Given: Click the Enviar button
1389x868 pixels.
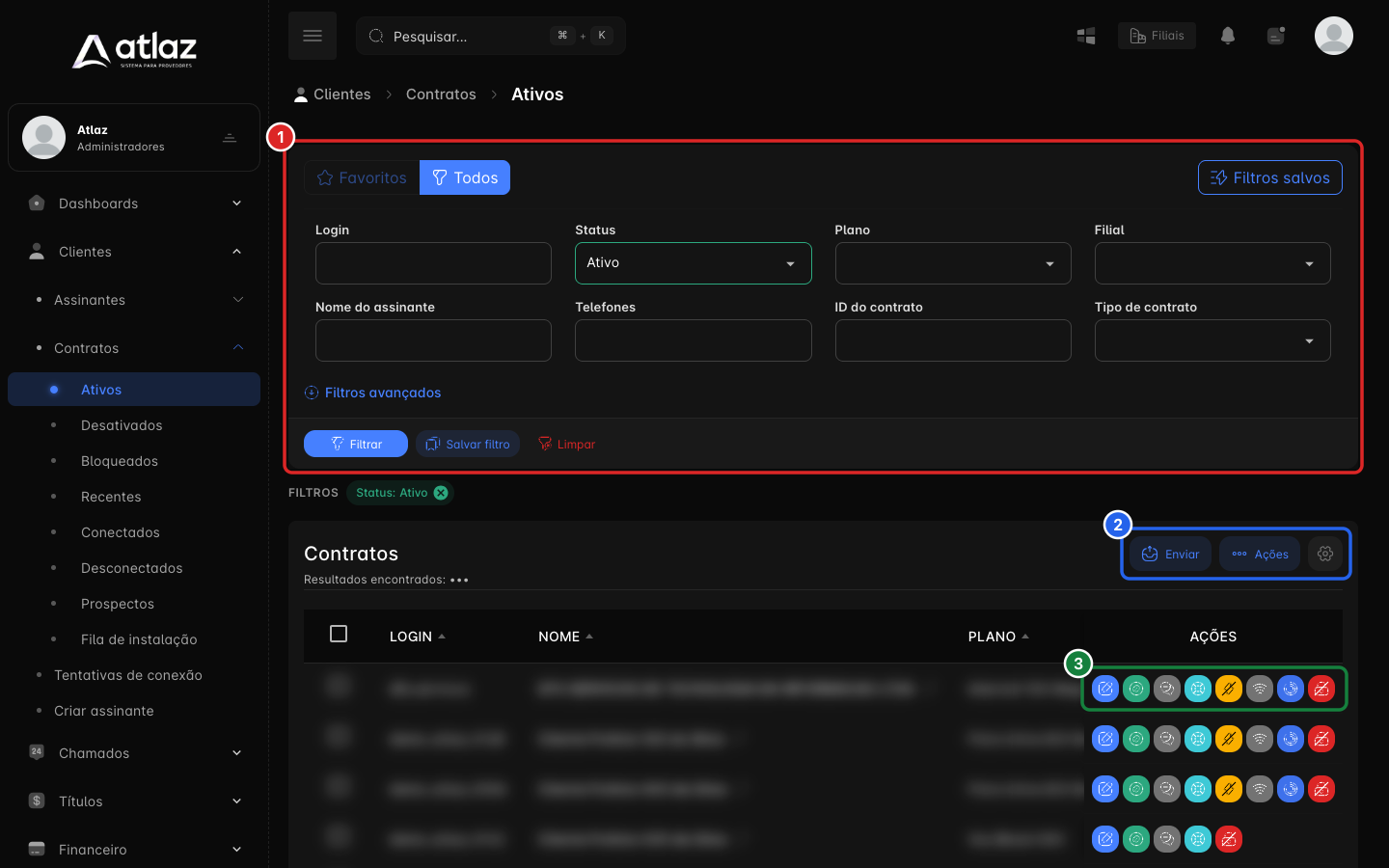Looking at the screenshot, I should [1170, 554].
